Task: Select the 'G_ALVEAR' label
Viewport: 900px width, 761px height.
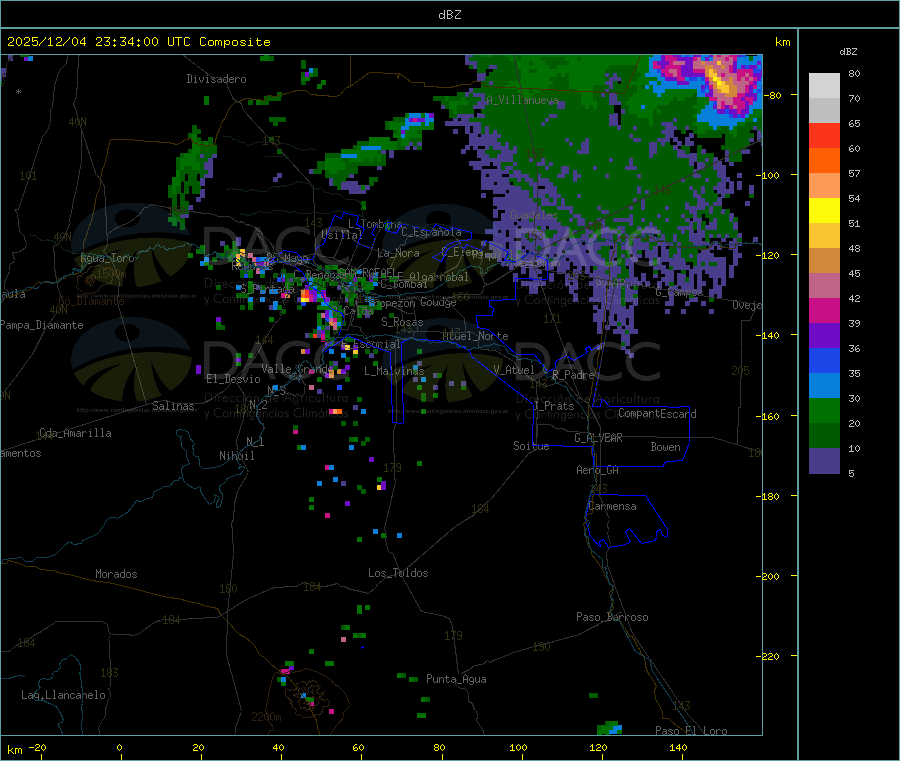Action: [x=598, y=438]
